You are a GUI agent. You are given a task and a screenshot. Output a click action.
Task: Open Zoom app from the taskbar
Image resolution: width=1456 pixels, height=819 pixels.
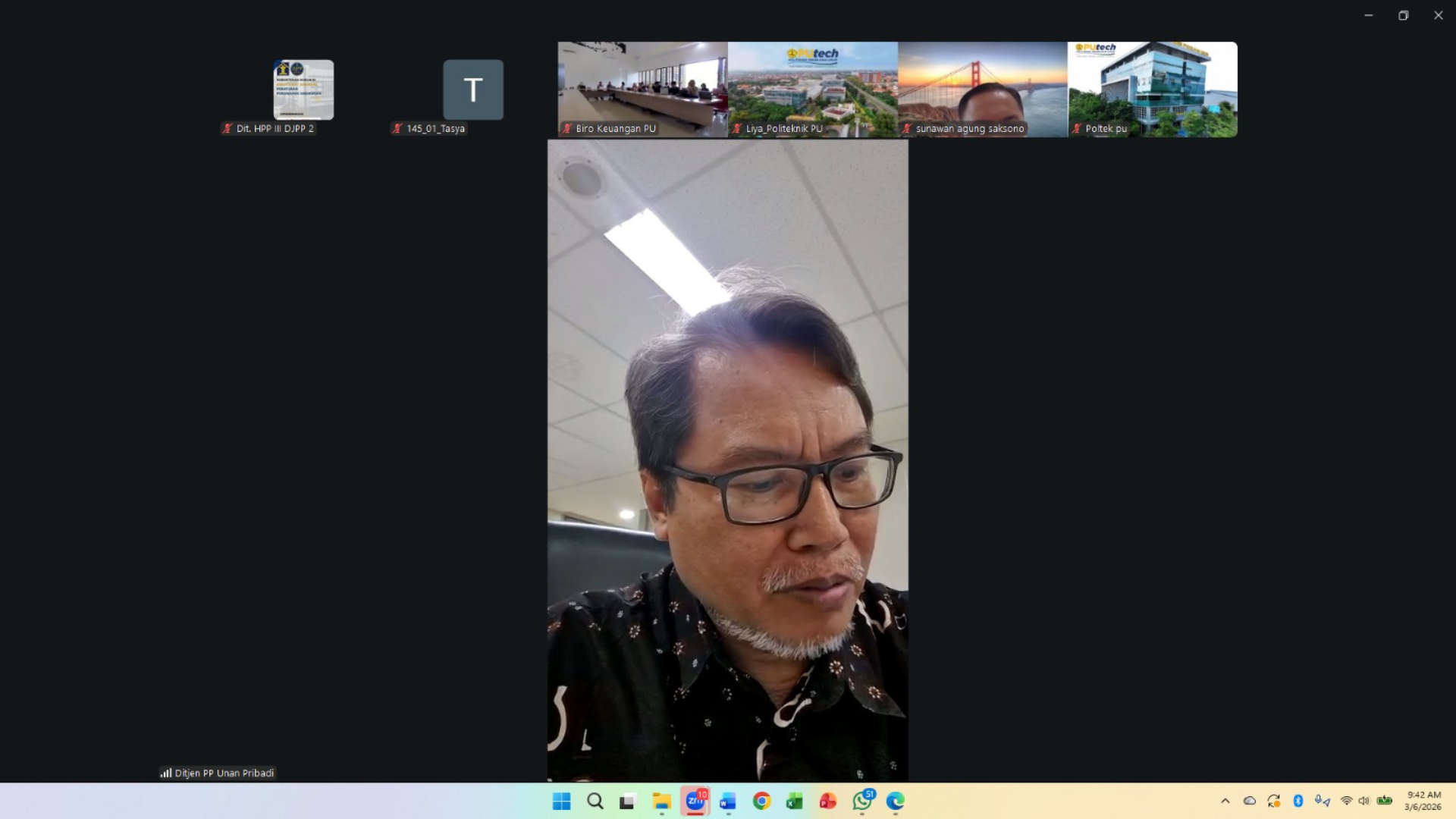pyautogui.click(x=695, y=801)
